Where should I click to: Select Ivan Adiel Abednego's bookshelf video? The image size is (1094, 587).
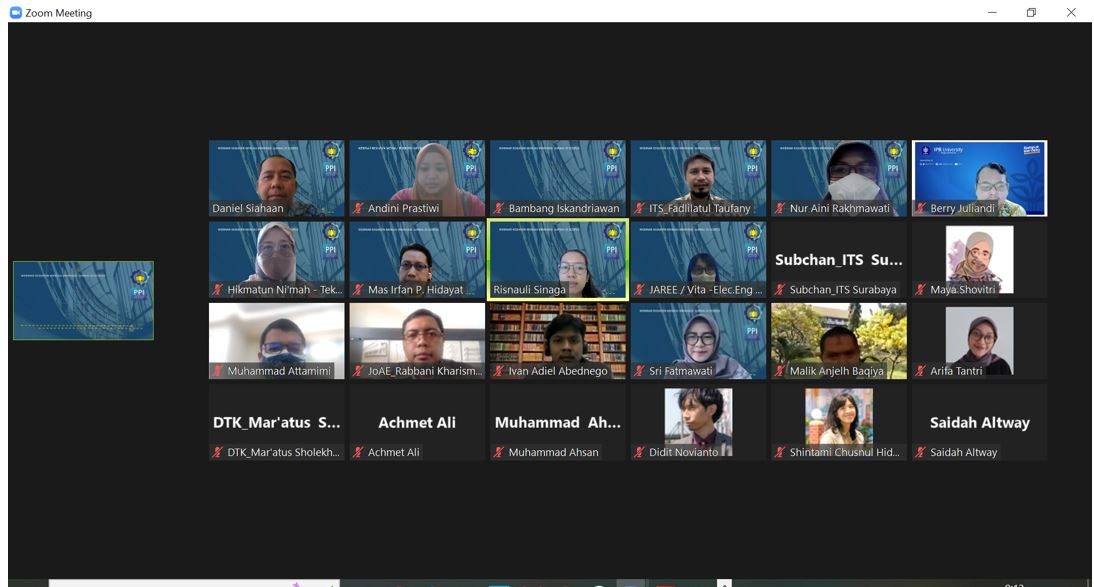(x=557, y=338)
